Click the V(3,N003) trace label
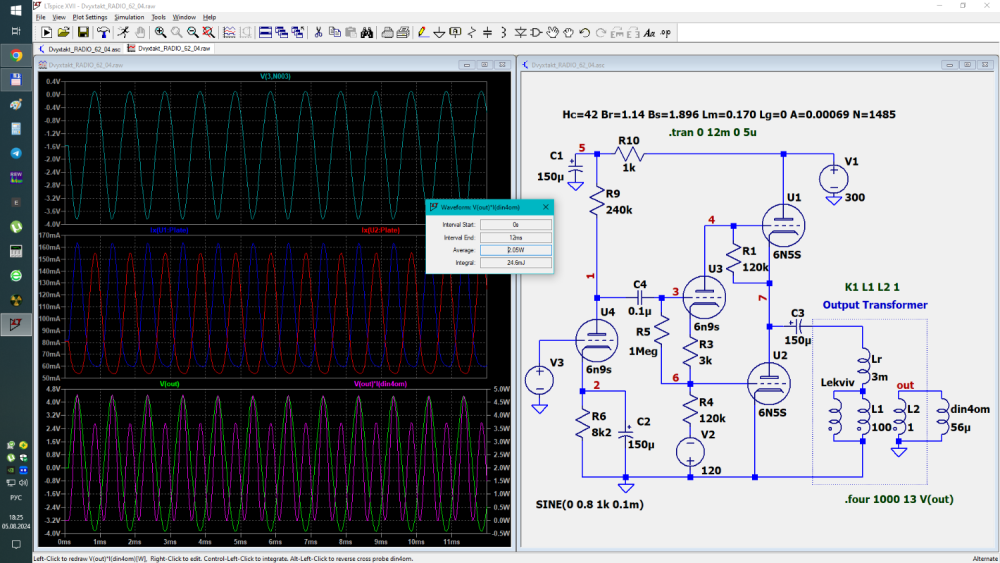 tap(274, 77)
